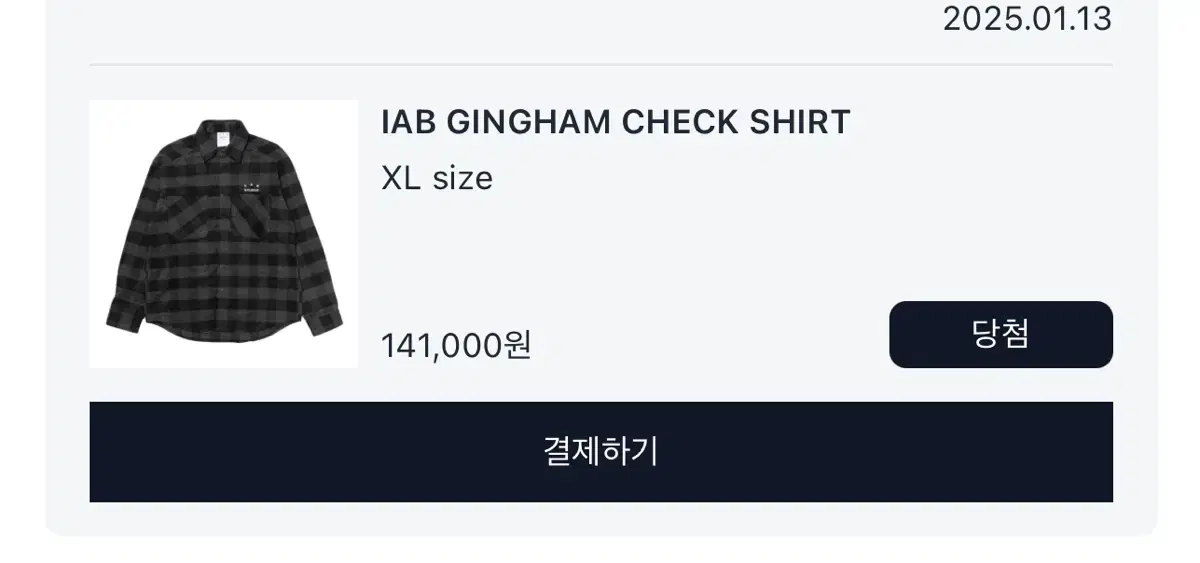
Task: Click the divider line under the date
Action: pos(601,65)
